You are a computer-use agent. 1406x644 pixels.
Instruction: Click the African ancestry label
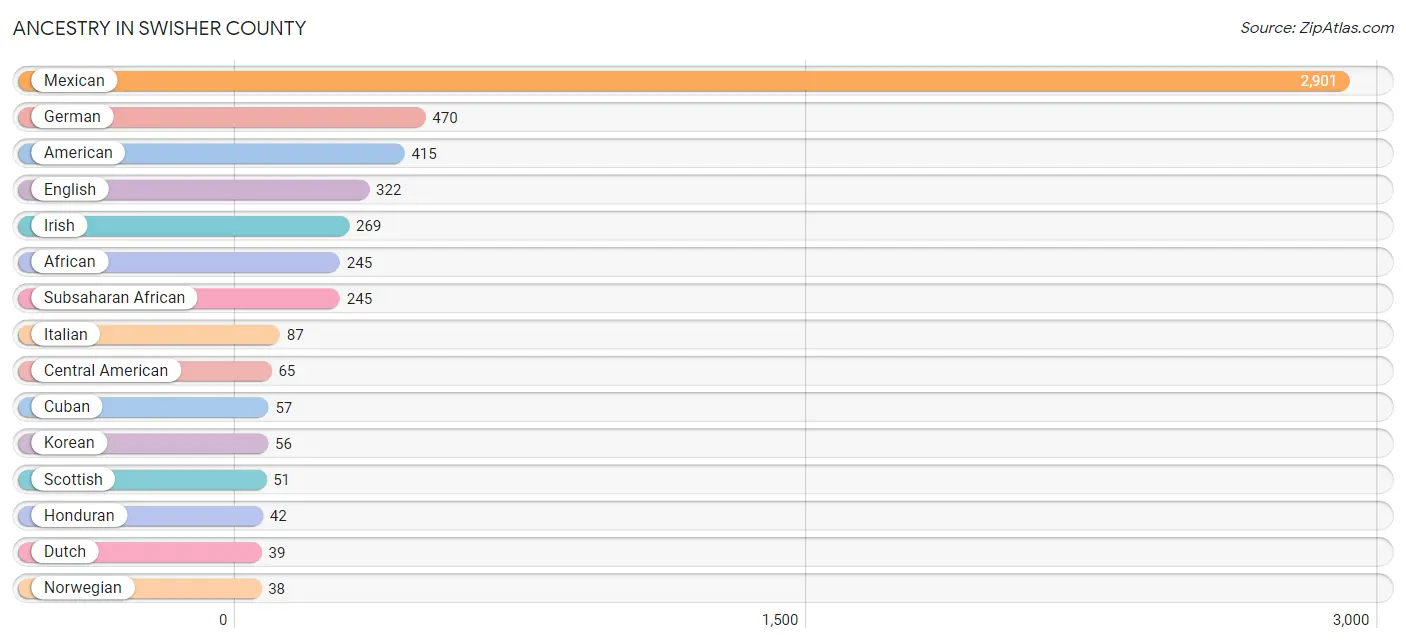pyautogui.click(x=70, y=262)
